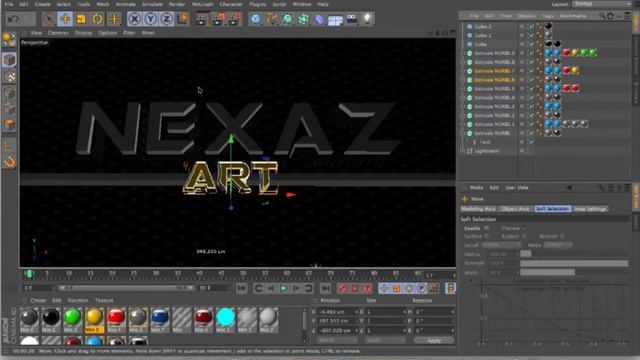Viewport: 640px width, 360px height.
Task: Open the File menu
Action: pyautogui.click(x=9, y=4)
